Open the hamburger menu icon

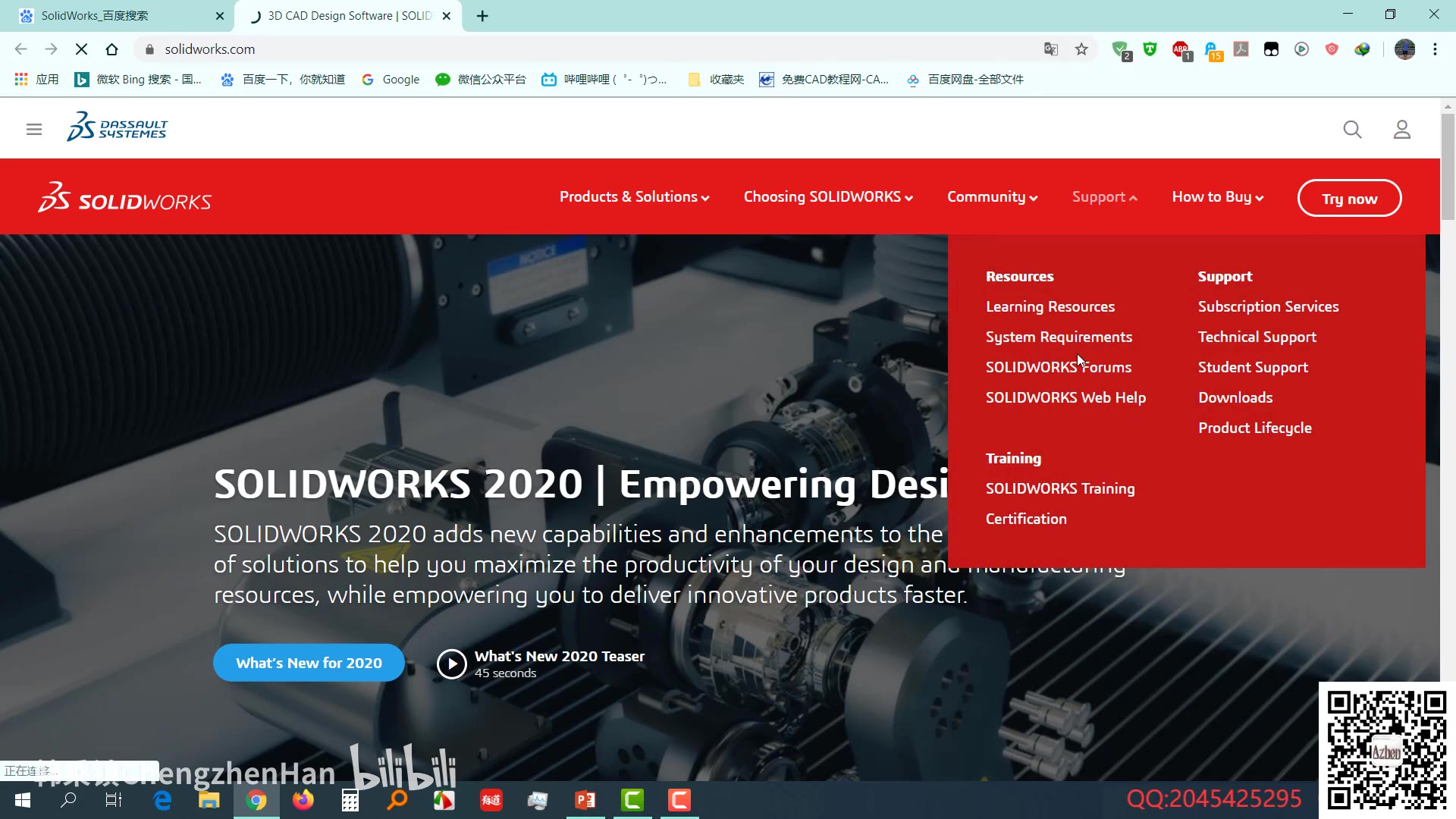34,130
